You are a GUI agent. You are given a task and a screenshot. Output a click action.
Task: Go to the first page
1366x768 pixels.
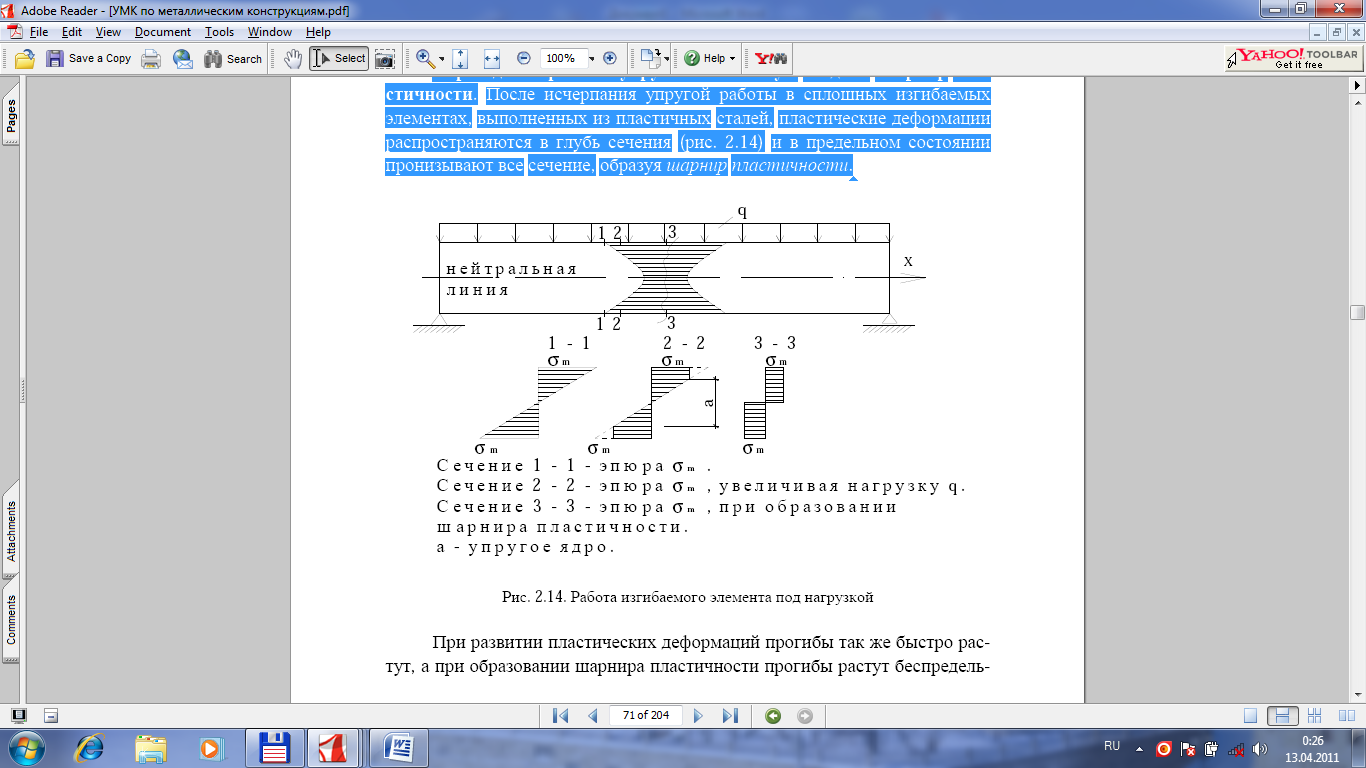point(560,716)
